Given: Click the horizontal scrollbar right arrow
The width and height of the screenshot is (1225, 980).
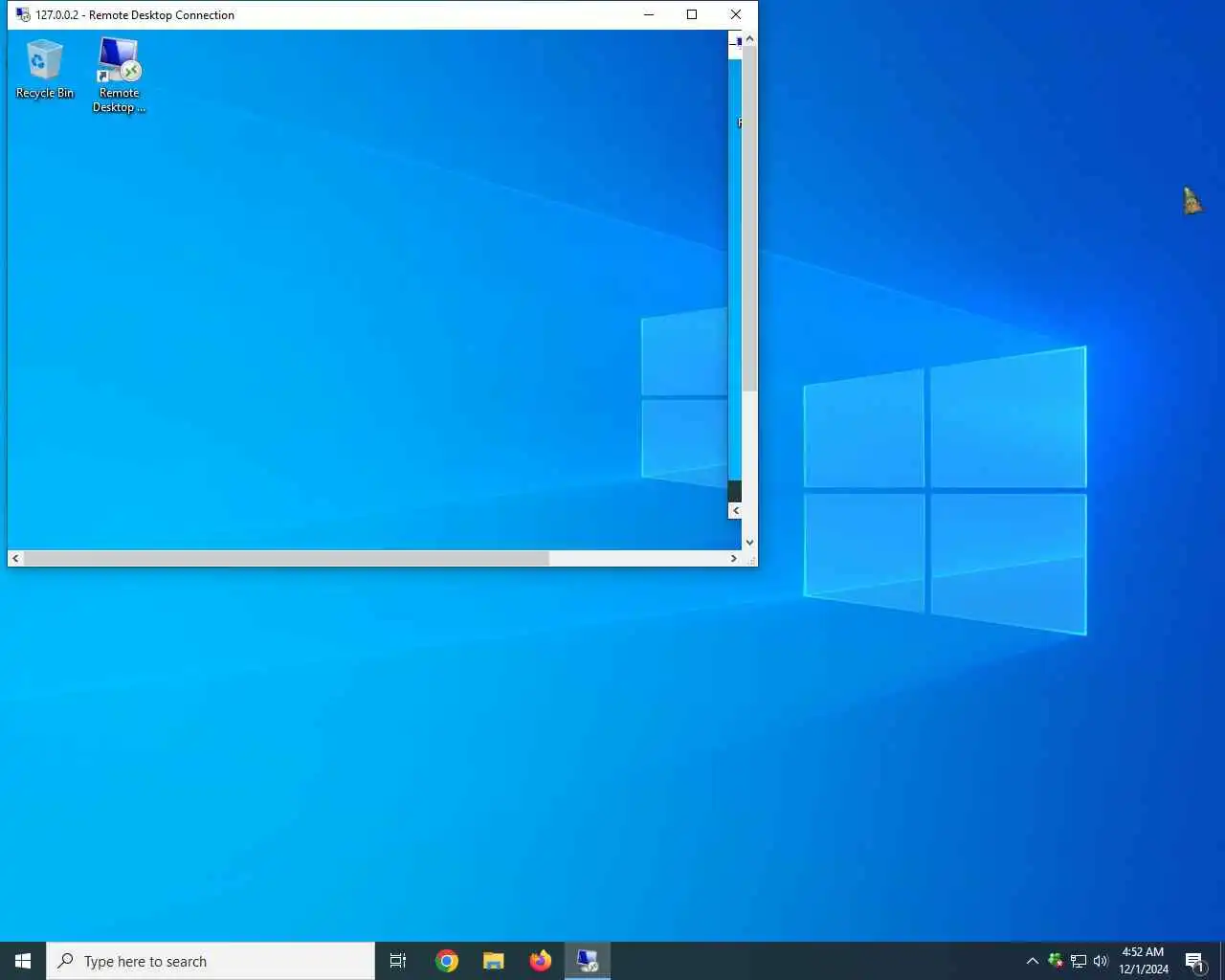Looking at the screenshot, I should [734, 558].
